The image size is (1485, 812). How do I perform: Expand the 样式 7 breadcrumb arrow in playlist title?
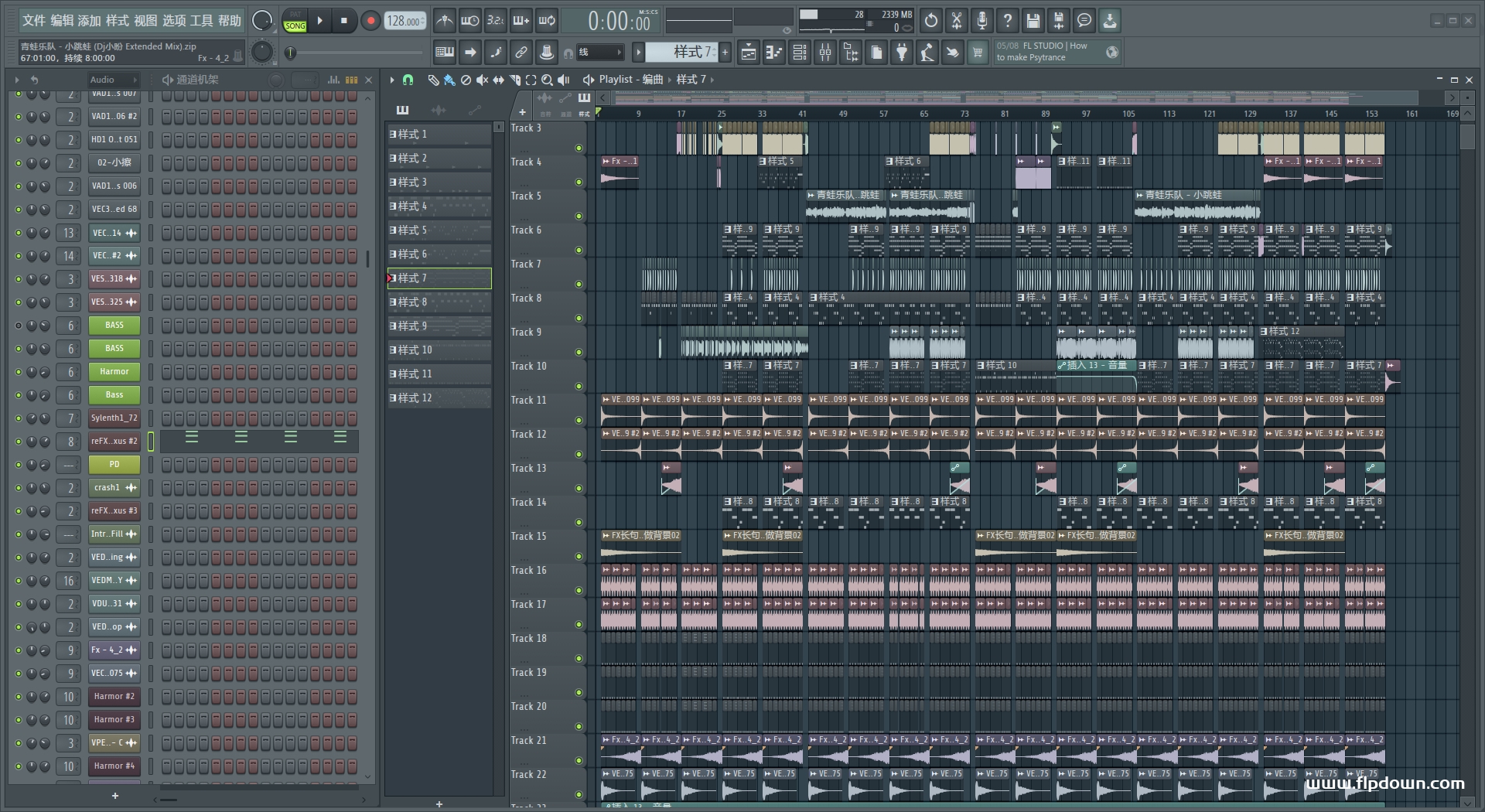(x=712, y=80)
